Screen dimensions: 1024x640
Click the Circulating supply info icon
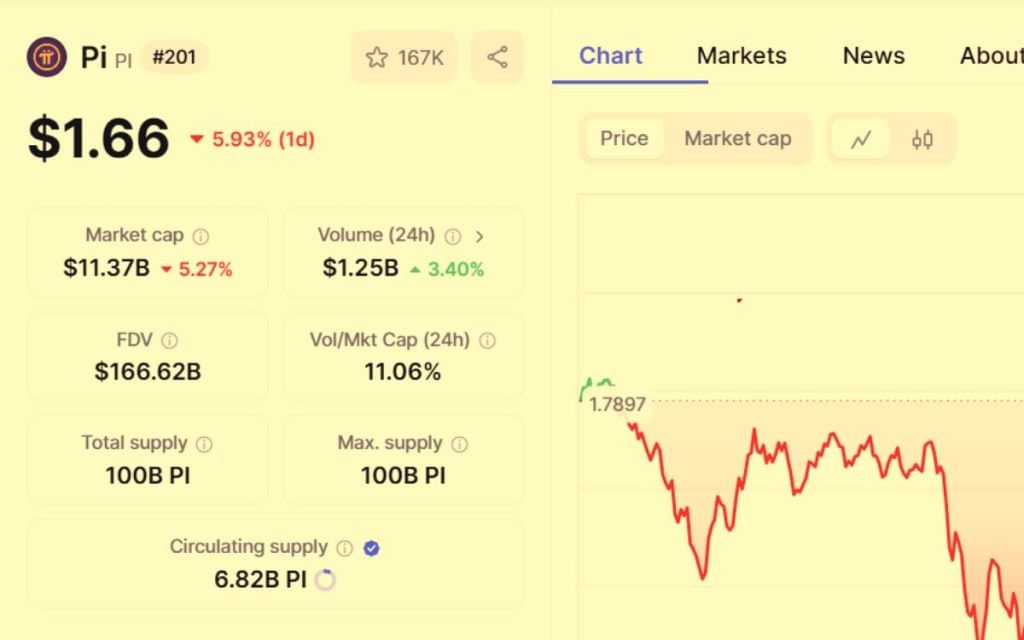pyautogui.click(x=345, y=548)
